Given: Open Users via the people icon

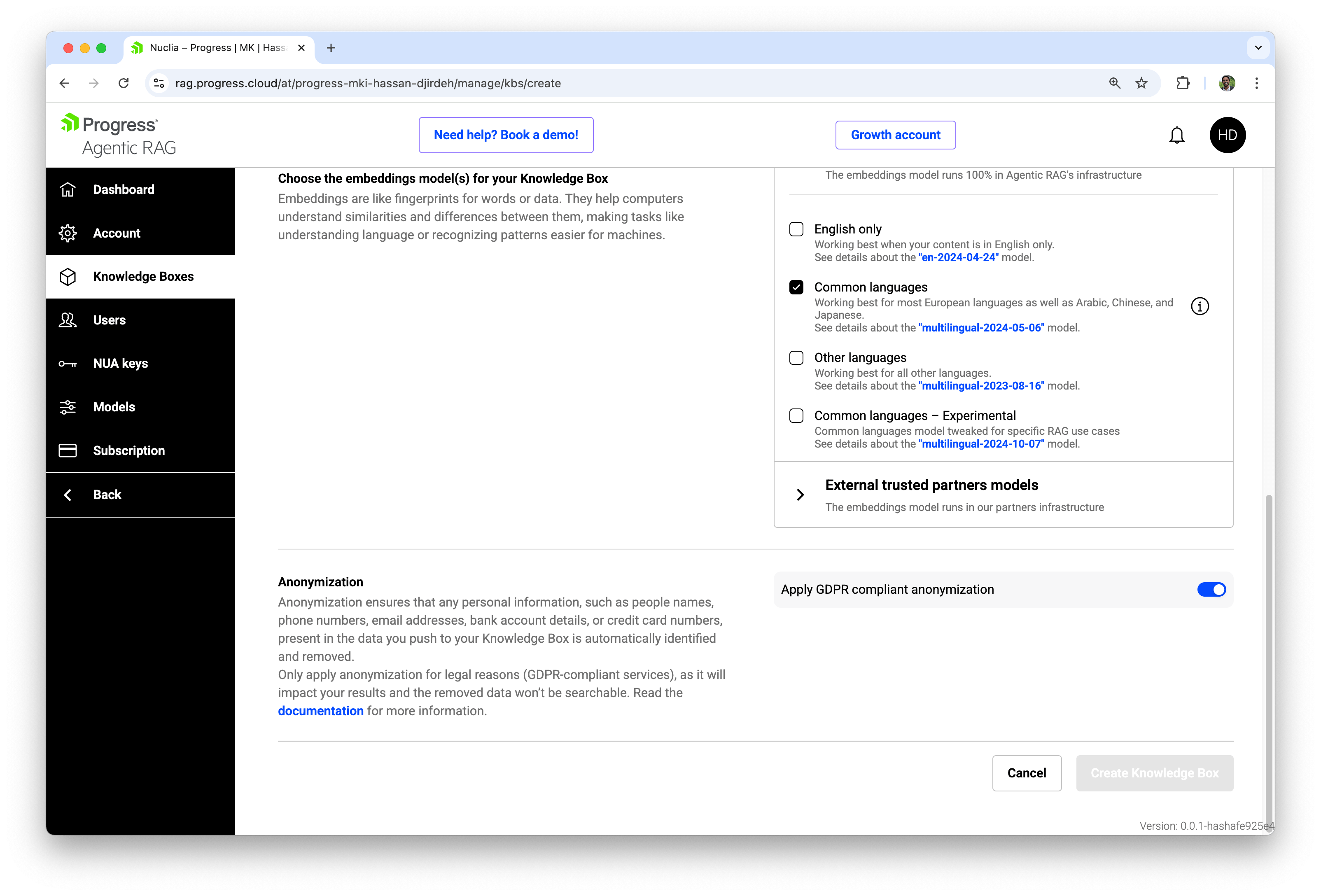Looking at the screenshot, I should tap(68, 320).
